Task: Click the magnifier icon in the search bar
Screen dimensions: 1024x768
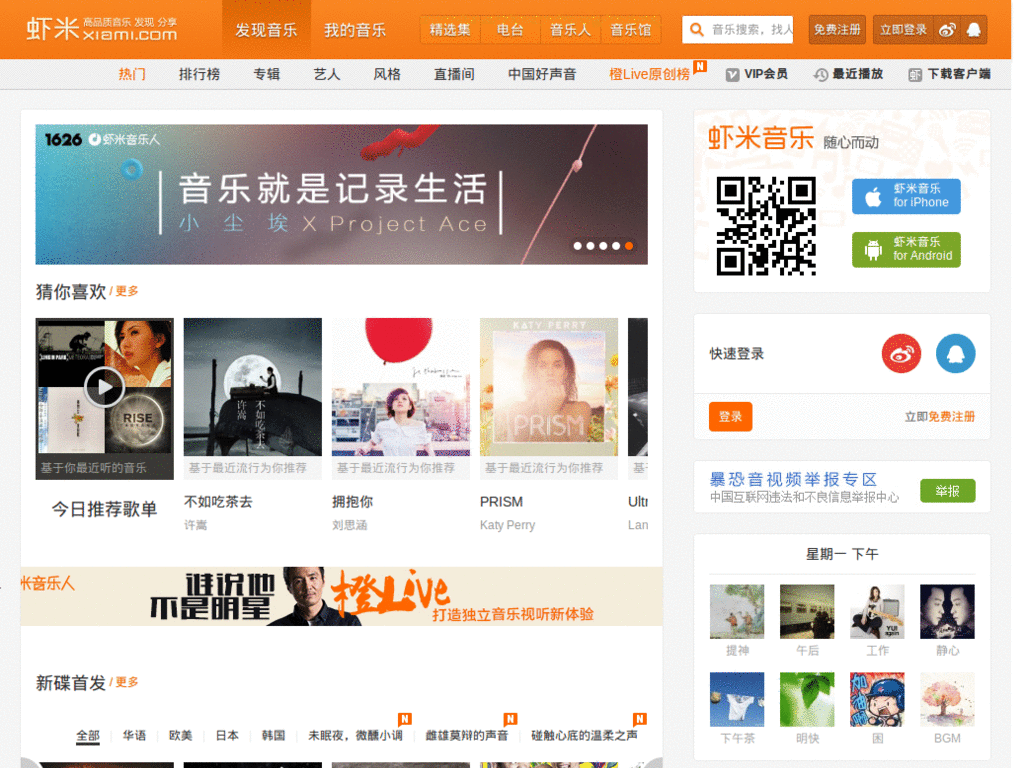Action: 698,30
